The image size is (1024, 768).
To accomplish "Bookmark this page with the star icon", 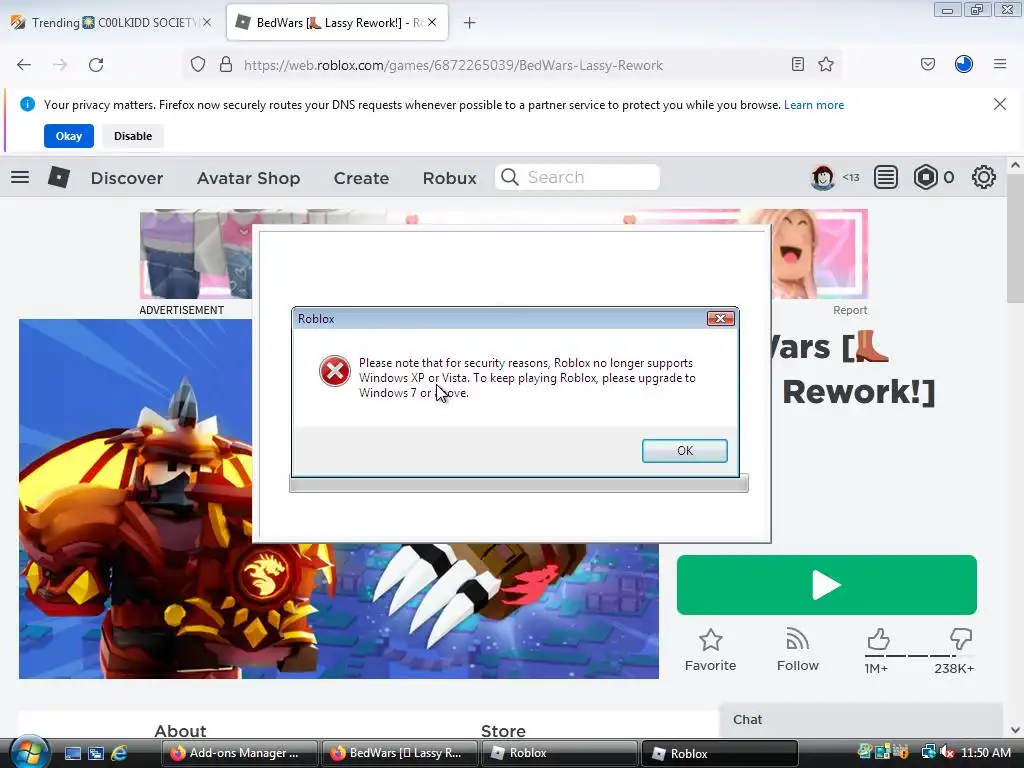I will point(826,64).
